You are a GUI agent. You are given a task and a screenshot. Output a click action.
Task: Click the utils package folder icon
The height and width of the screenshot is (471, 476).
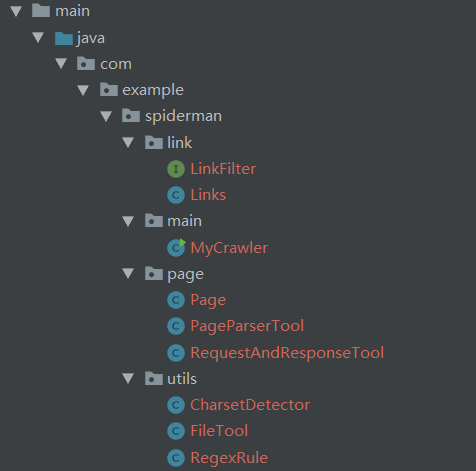(154, 378)
